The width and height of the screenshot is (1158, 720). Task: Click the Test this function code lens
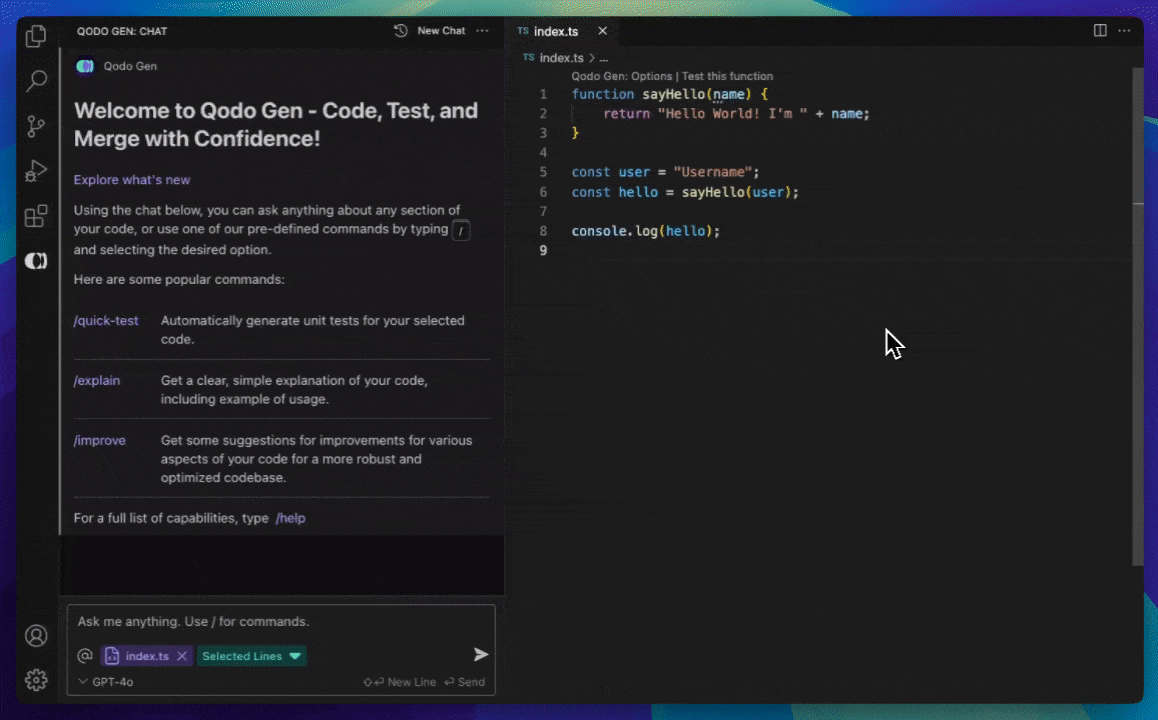[x=727, y=76]
